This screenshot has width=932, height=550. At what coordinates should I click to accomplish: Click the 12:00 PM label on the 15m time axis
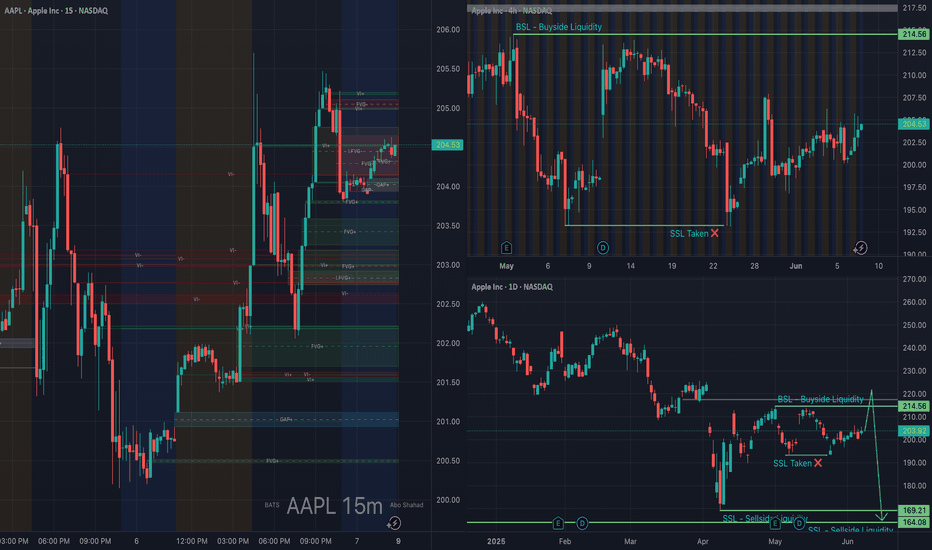click(191, 541)
